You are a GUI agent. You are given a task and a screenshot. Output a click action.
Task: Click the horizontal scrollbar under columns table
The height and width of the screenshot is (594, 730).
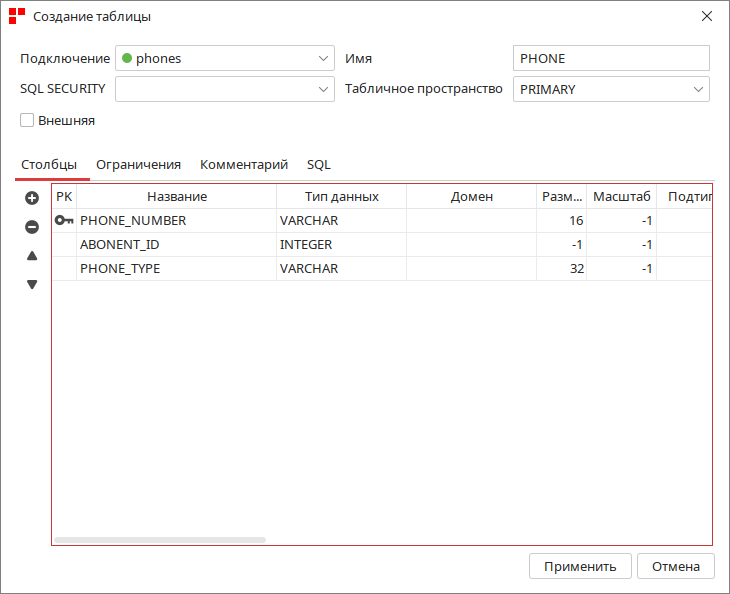click(x=160, y=540)
